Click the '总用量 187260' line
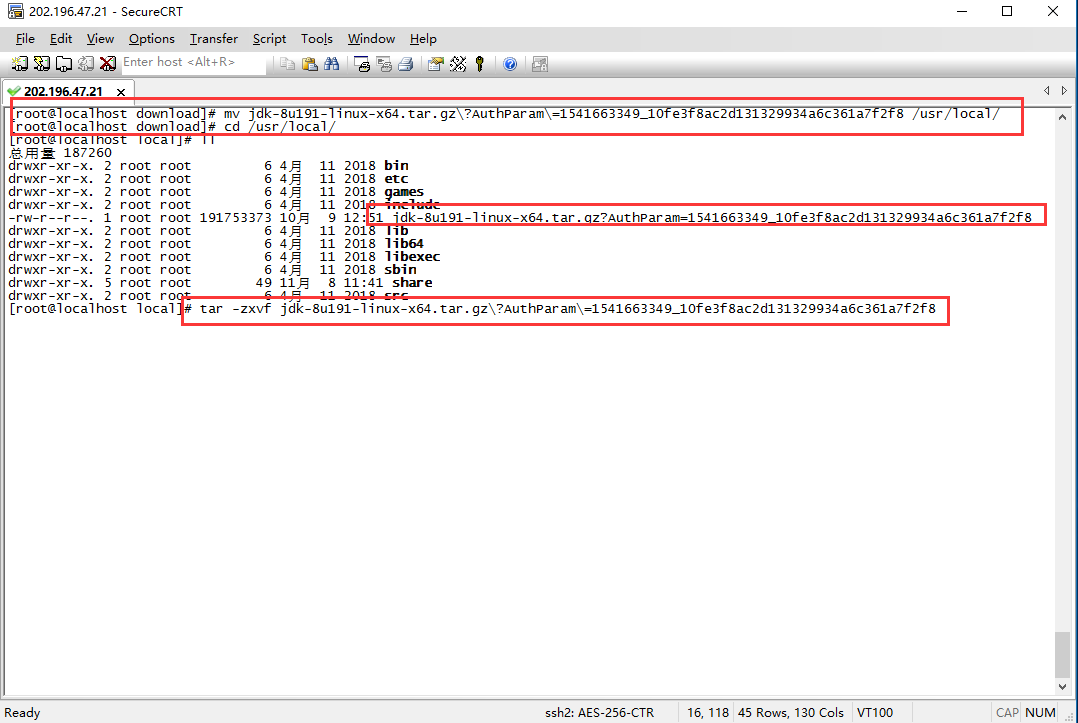This screenshot has height=723, width=1078. [x=60, y=153]
